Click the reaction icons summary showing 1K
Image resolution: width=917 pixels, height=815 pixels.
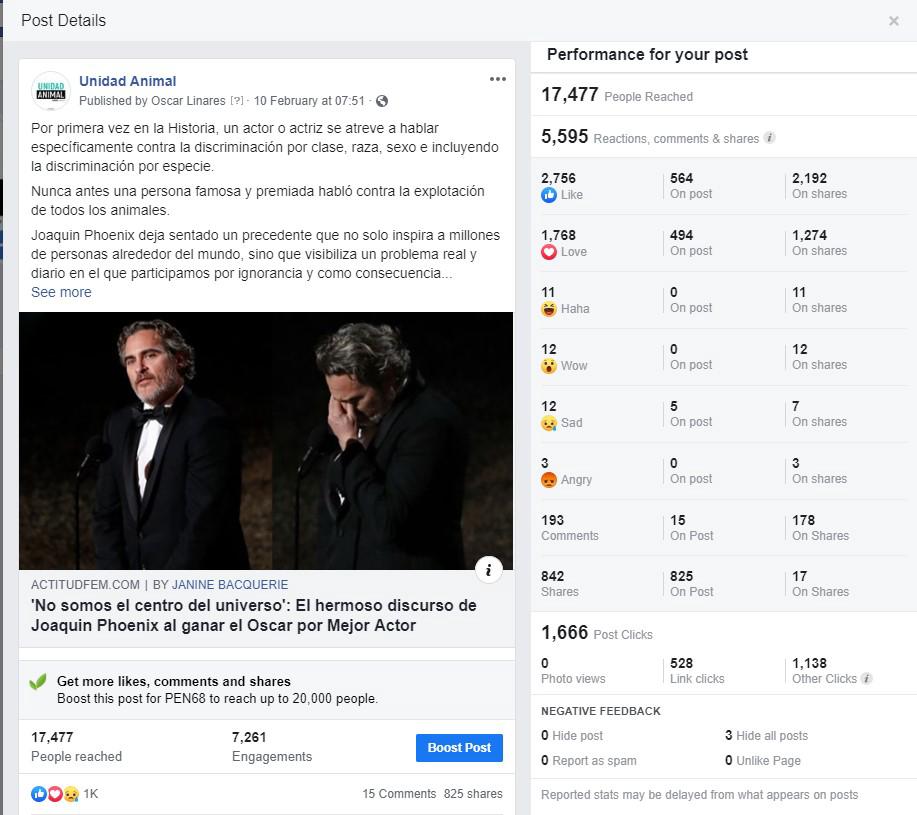pos(64,794)
